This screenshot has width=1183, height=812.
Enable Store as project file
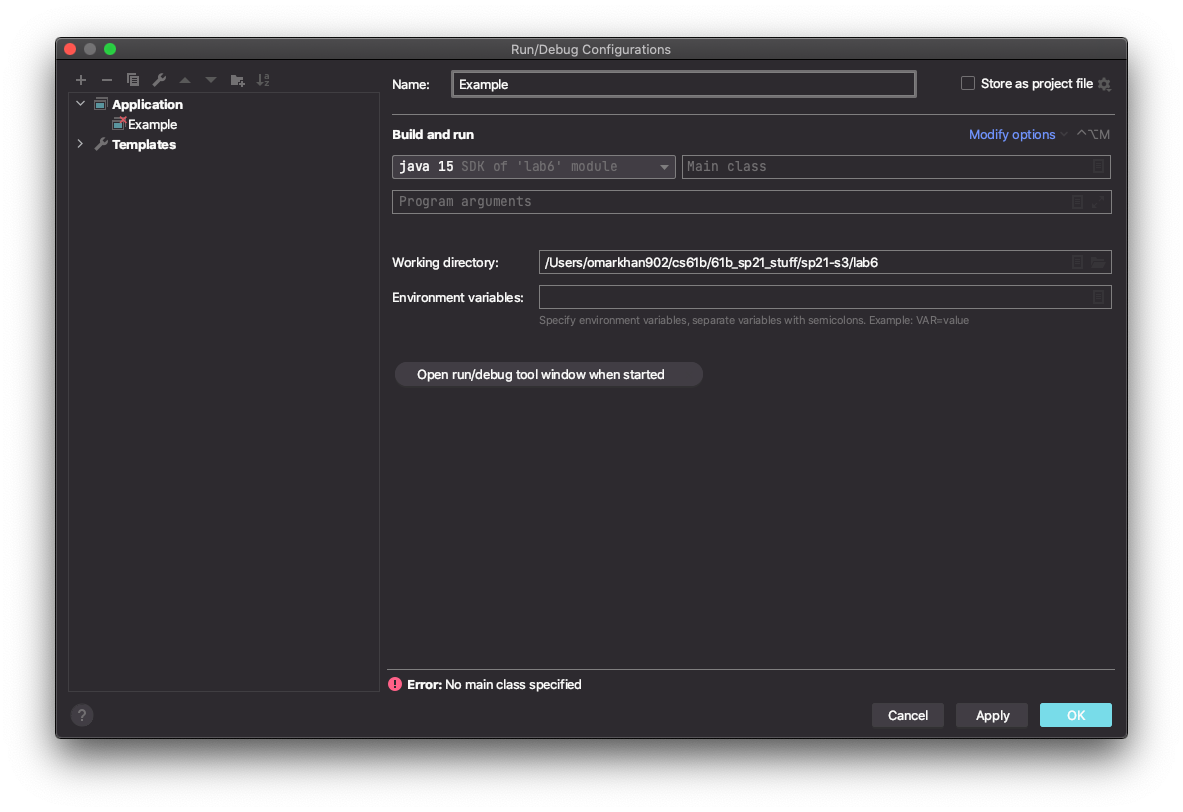(967, 83)
